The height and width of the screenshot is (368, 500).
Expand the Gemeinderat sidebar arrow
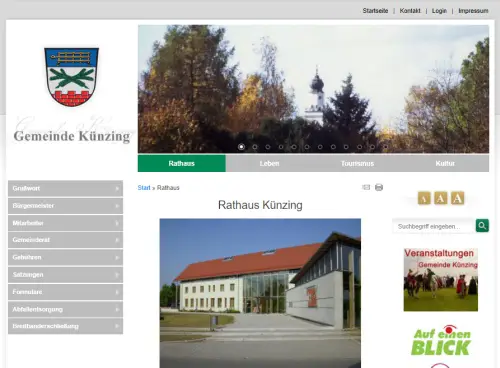pos(117,240)
